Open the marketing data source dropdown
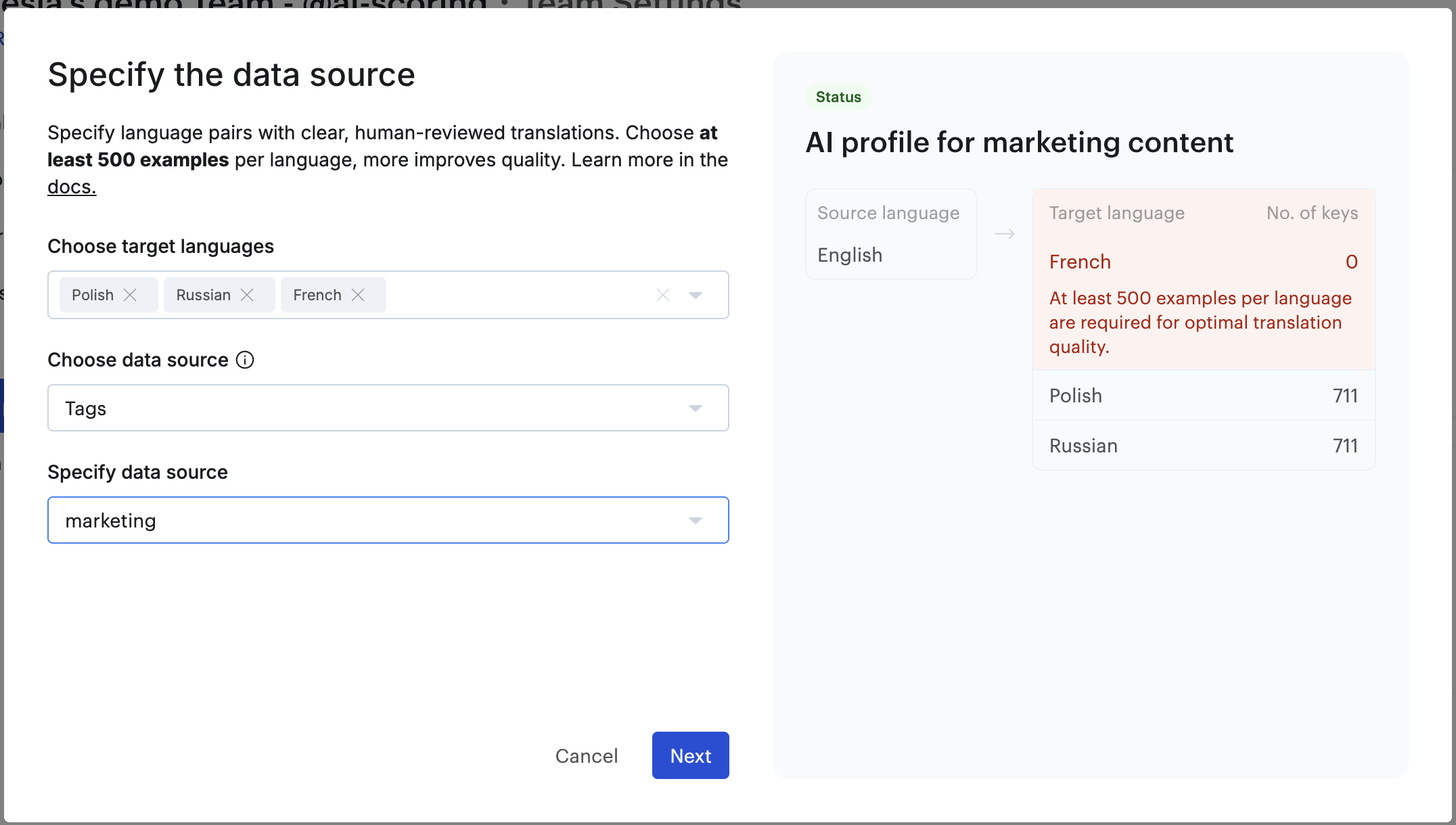 click(x=388, y=520)
